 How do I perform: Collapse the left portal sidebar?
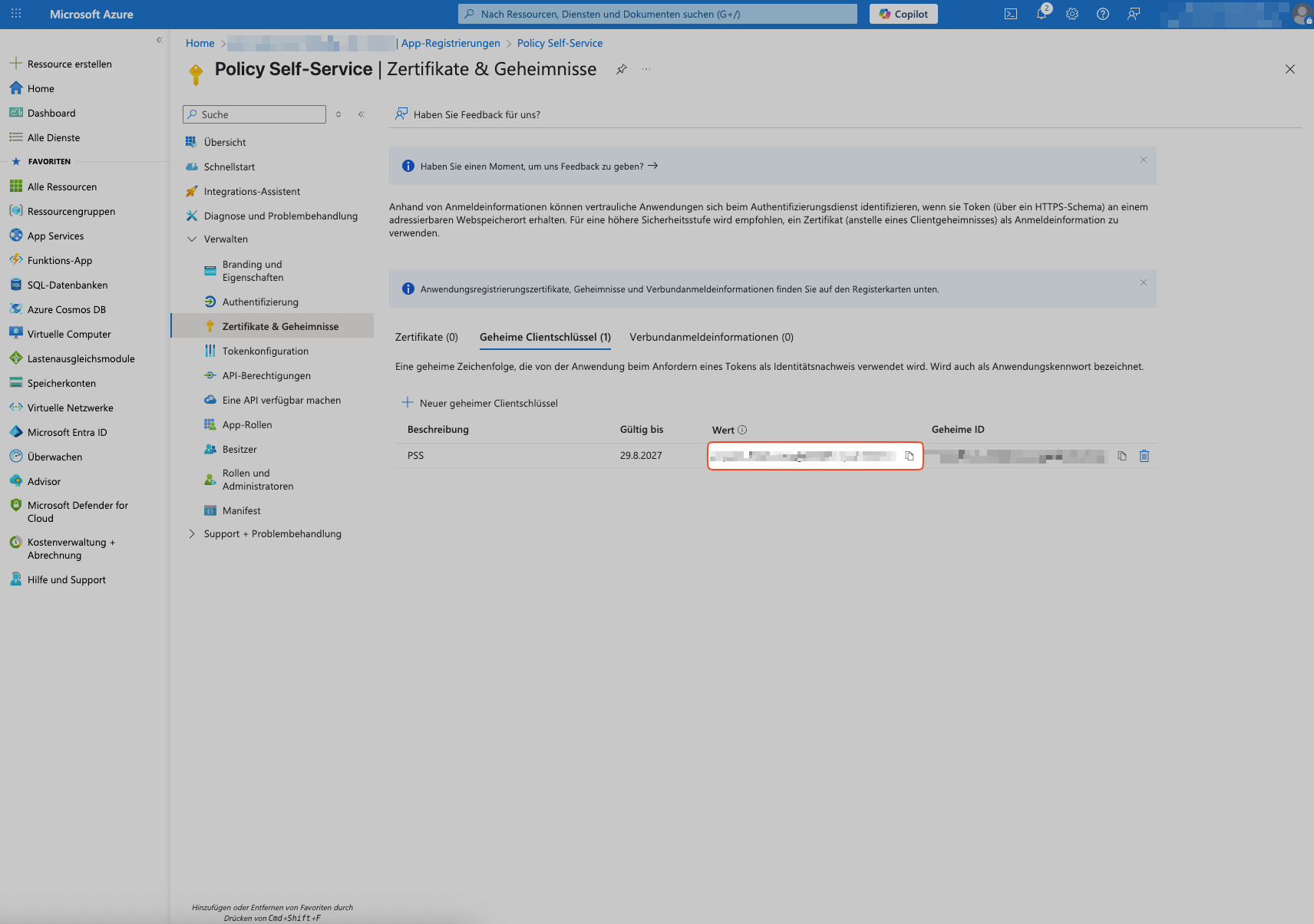[160, 40]
